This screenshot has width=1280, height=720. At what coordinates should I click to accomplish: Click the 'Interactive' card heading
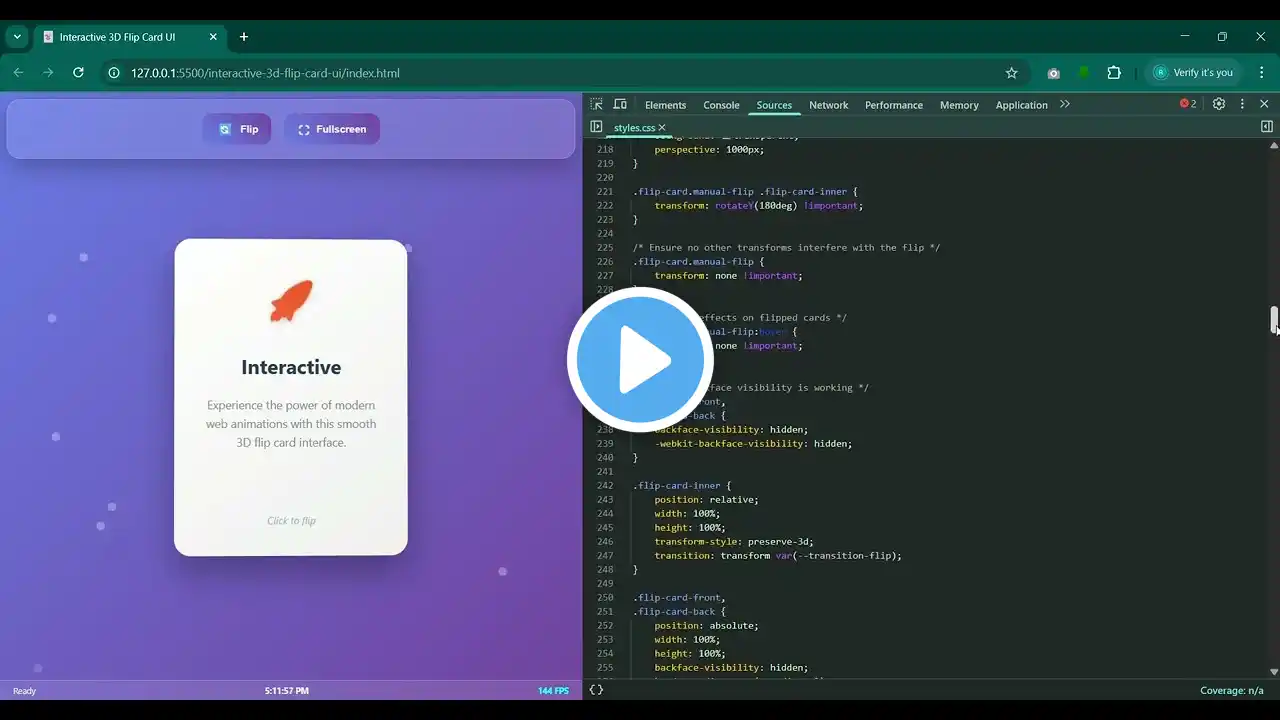coord(291,367)
